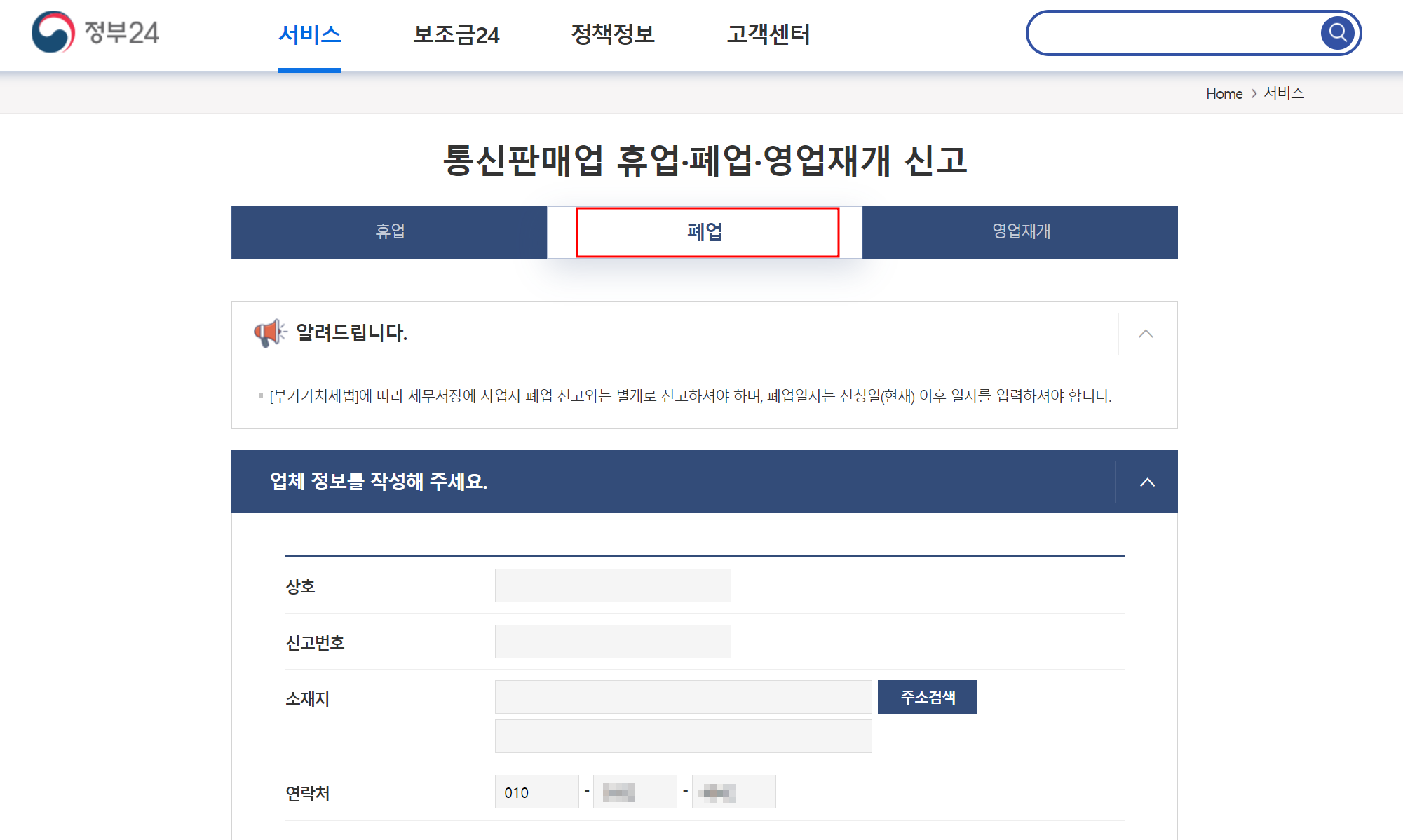
Task: Open the 서비스 menu
Action: tap(309, 34)
